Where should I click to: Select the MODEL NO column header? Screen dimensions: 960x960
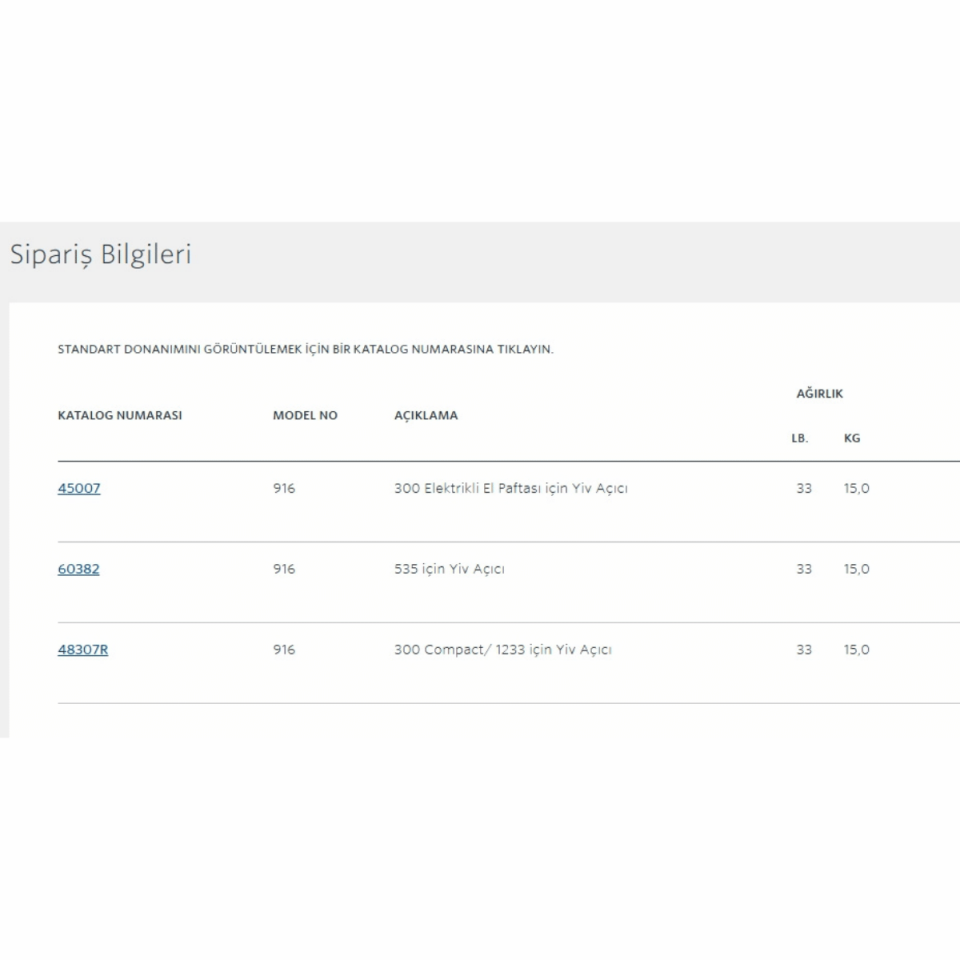click(305, 415)
